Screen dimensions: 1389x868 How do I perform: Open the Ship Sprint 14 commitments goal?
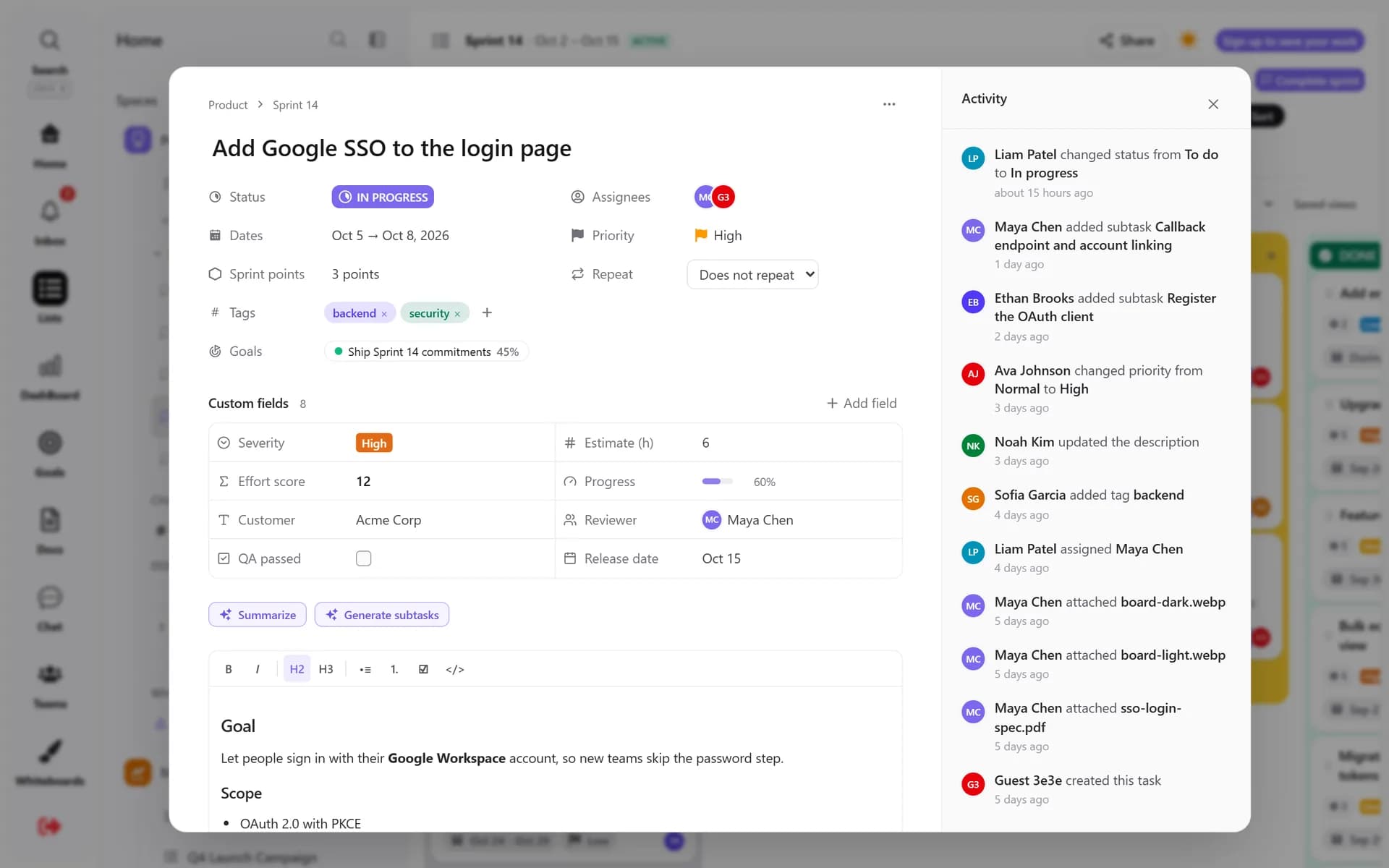pos(426,352)
